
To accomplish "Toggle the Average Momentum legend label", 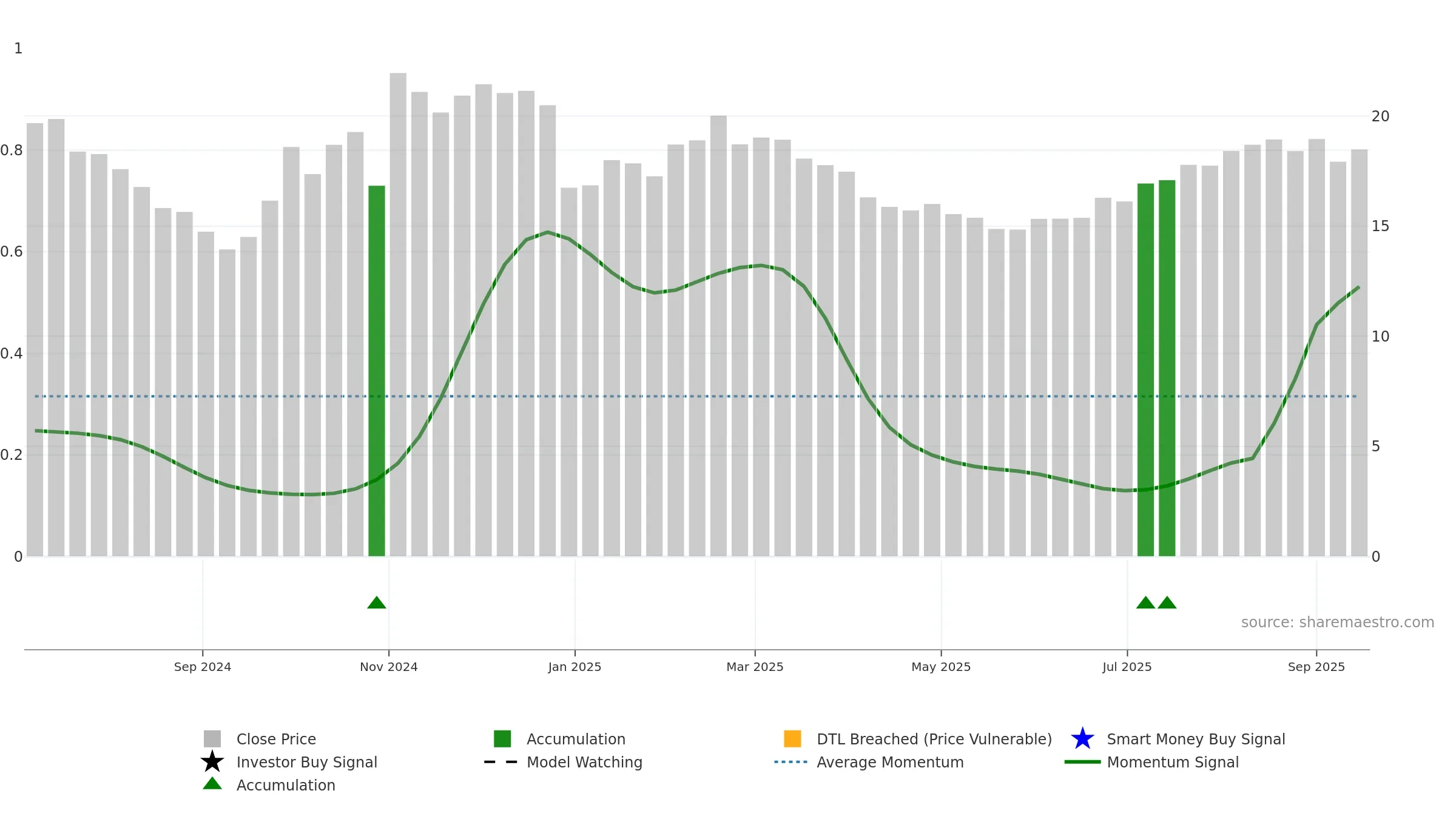I will [890, 762].
